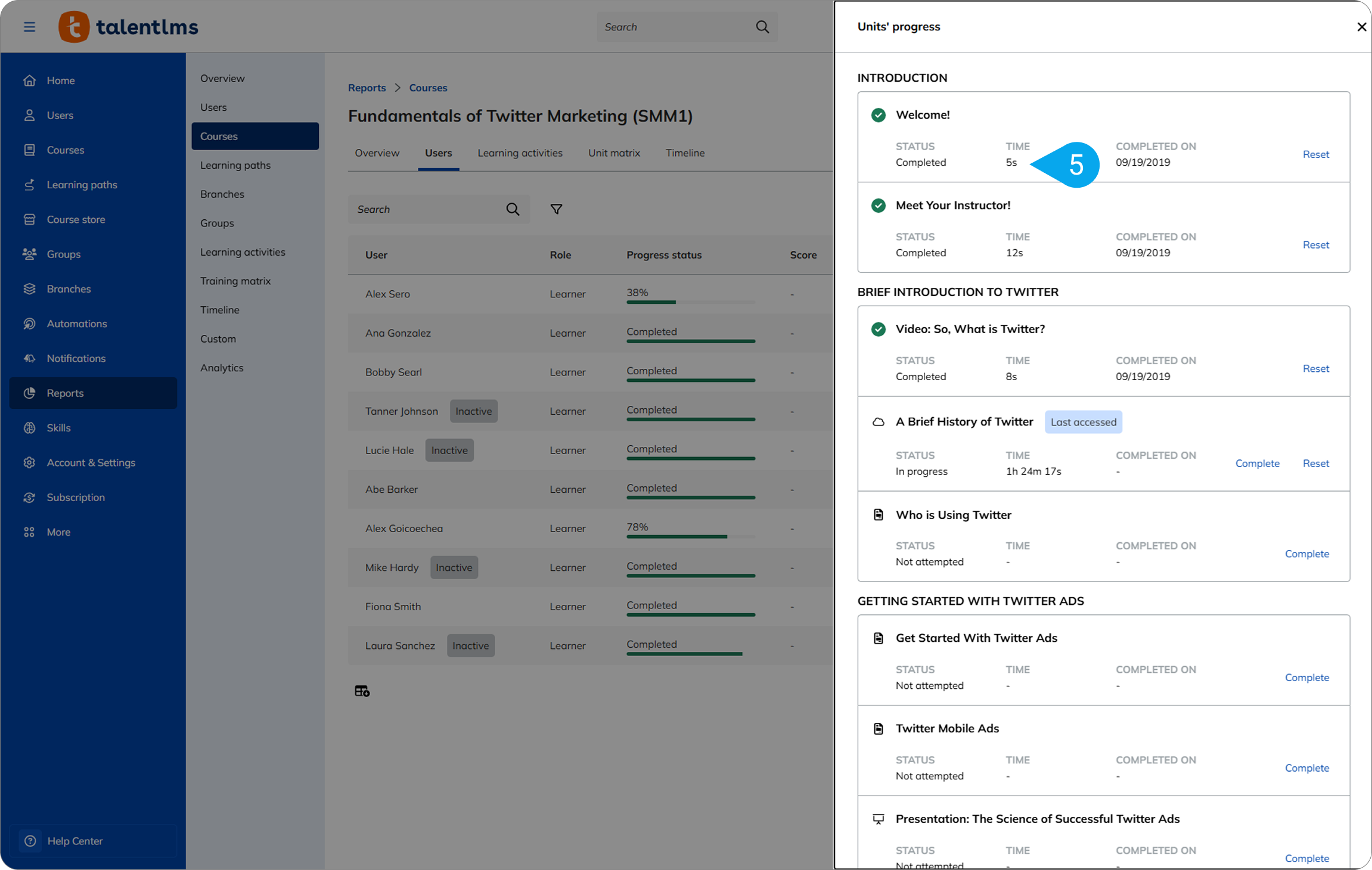Screen dimensions: 1372x870
Task: Click the Reports breadcrumb link
Action: point(367,88)
